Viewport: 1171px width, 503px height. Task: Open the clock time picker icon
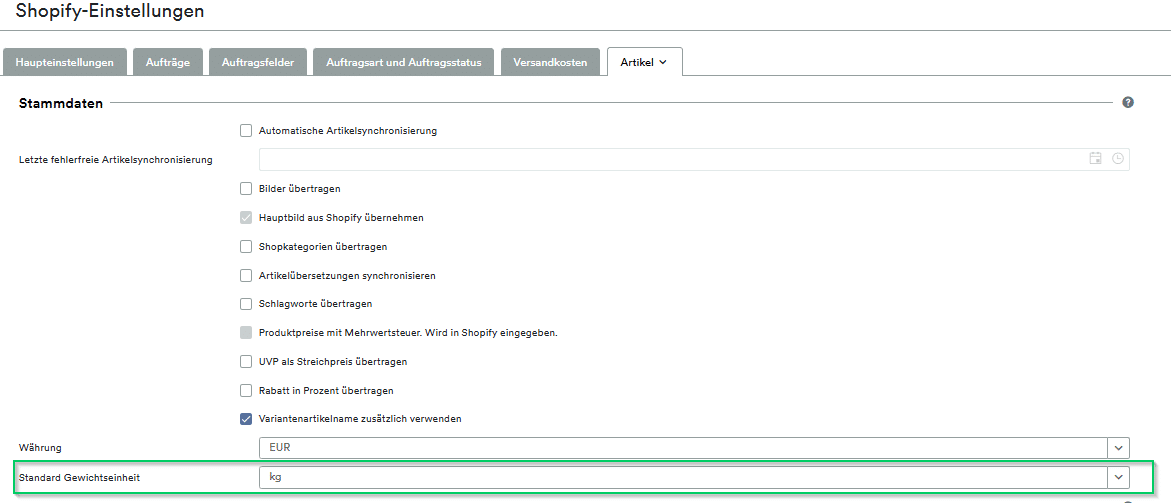pos(1117,158)
